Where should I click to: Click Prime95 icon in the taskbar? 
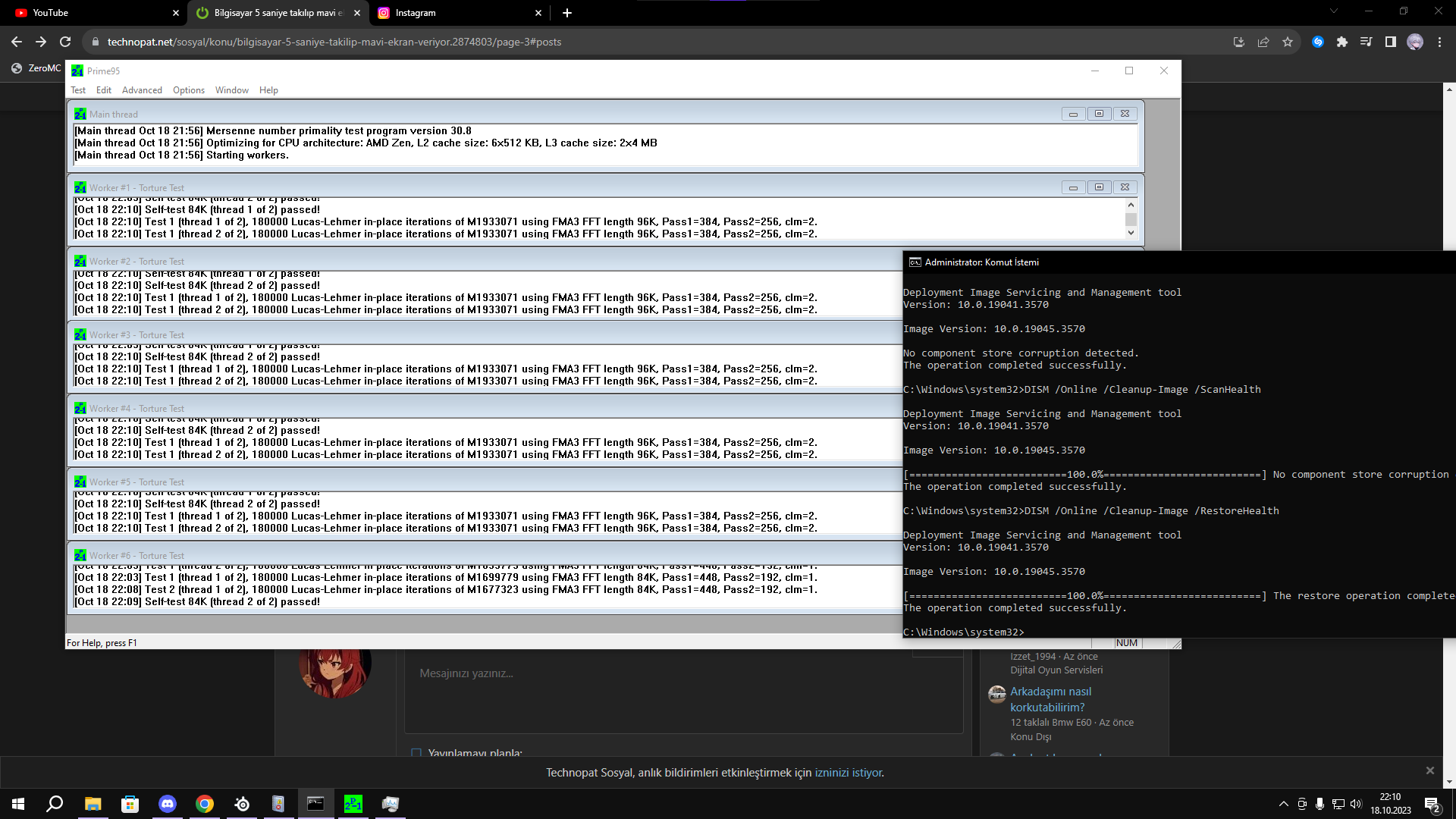[353, 804]
